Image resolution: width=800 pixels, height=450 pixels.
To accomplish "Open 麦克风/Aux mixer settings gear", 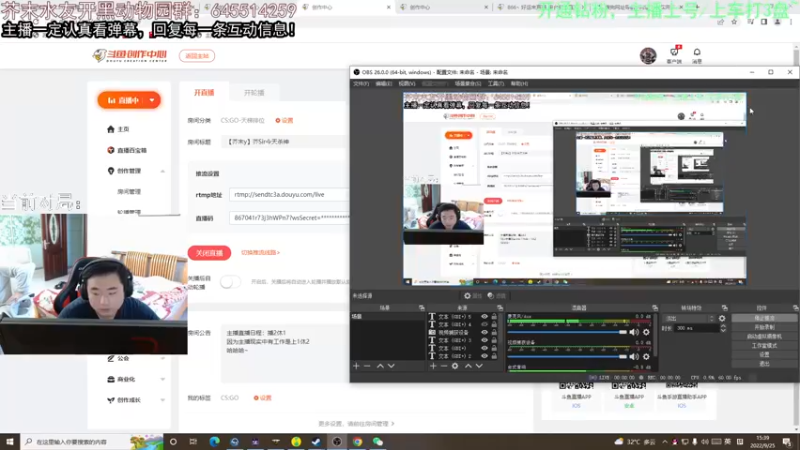I will [646, 332].
